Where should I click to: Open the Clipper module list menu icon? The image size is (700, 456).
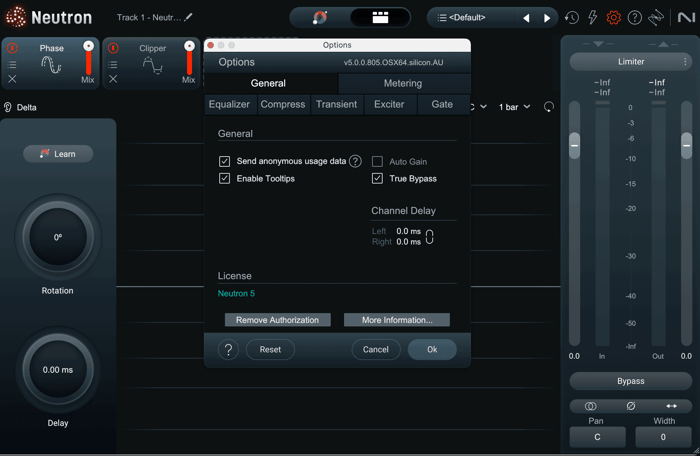(x=113, y=65)
